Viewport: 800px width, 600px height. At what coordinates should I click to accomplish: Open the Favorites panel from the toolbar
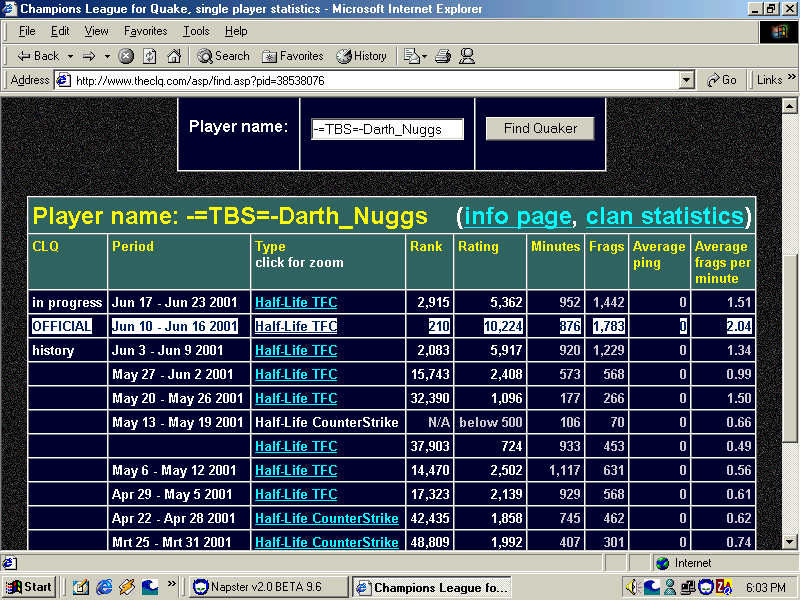pyautogui.click(x=293, y=56)
